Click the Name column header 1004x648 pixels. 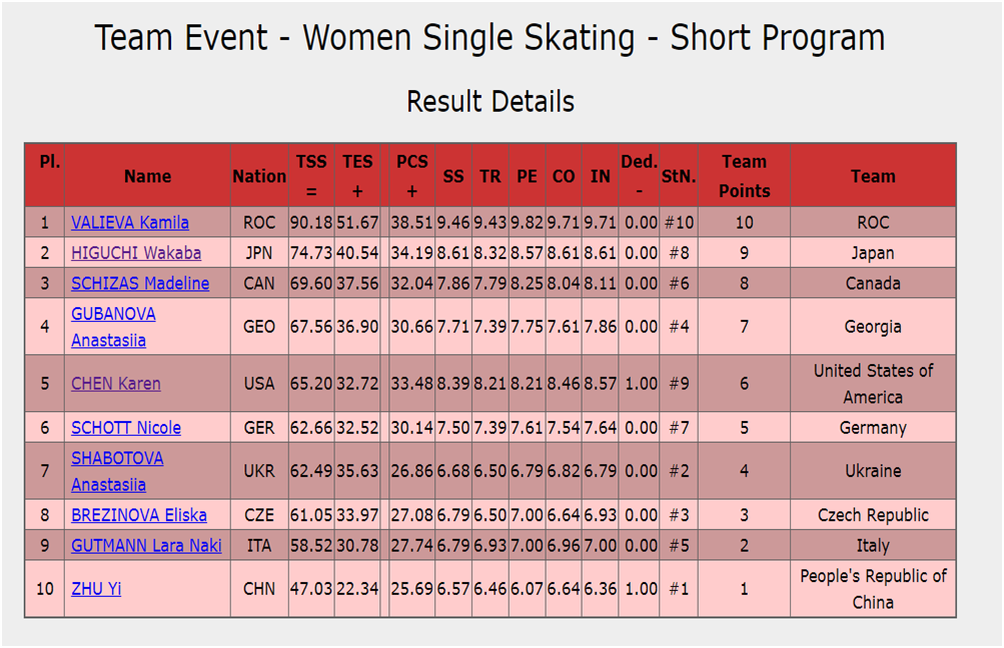[x=147, y=175]
